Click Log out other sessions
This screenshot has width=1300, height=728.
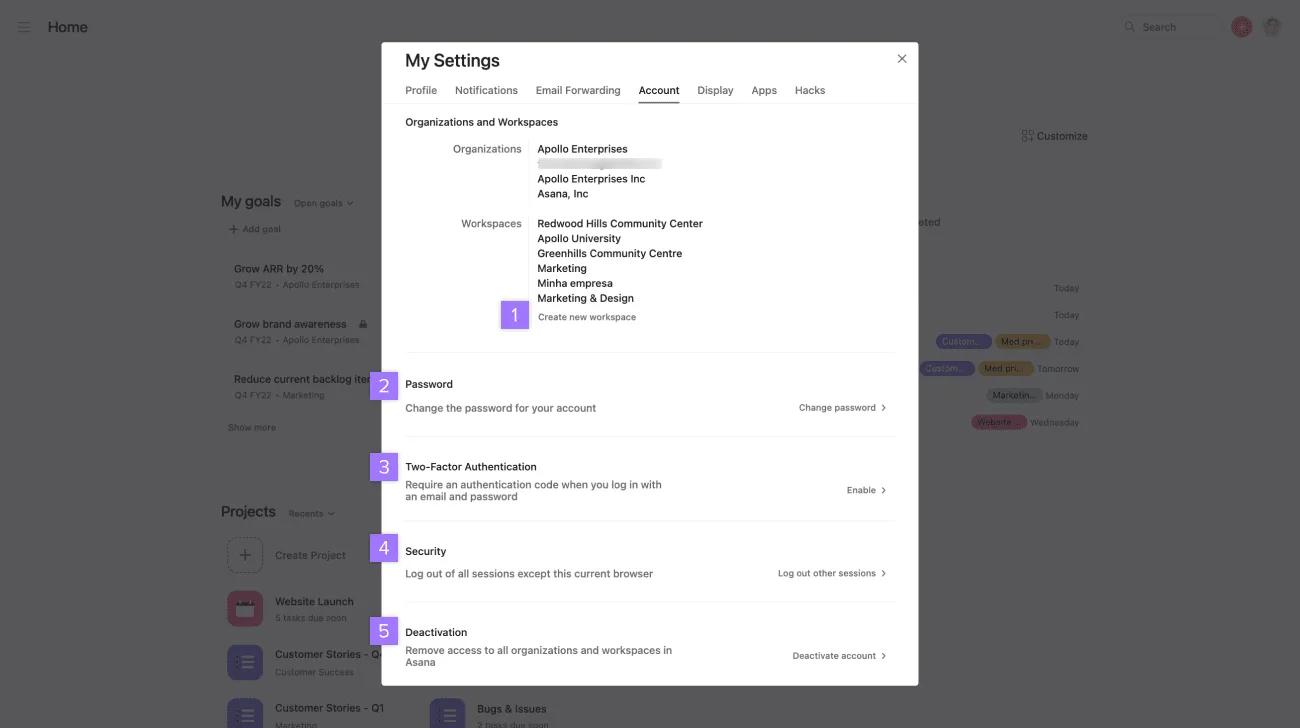pyautogui.click(x=832, y=573)
